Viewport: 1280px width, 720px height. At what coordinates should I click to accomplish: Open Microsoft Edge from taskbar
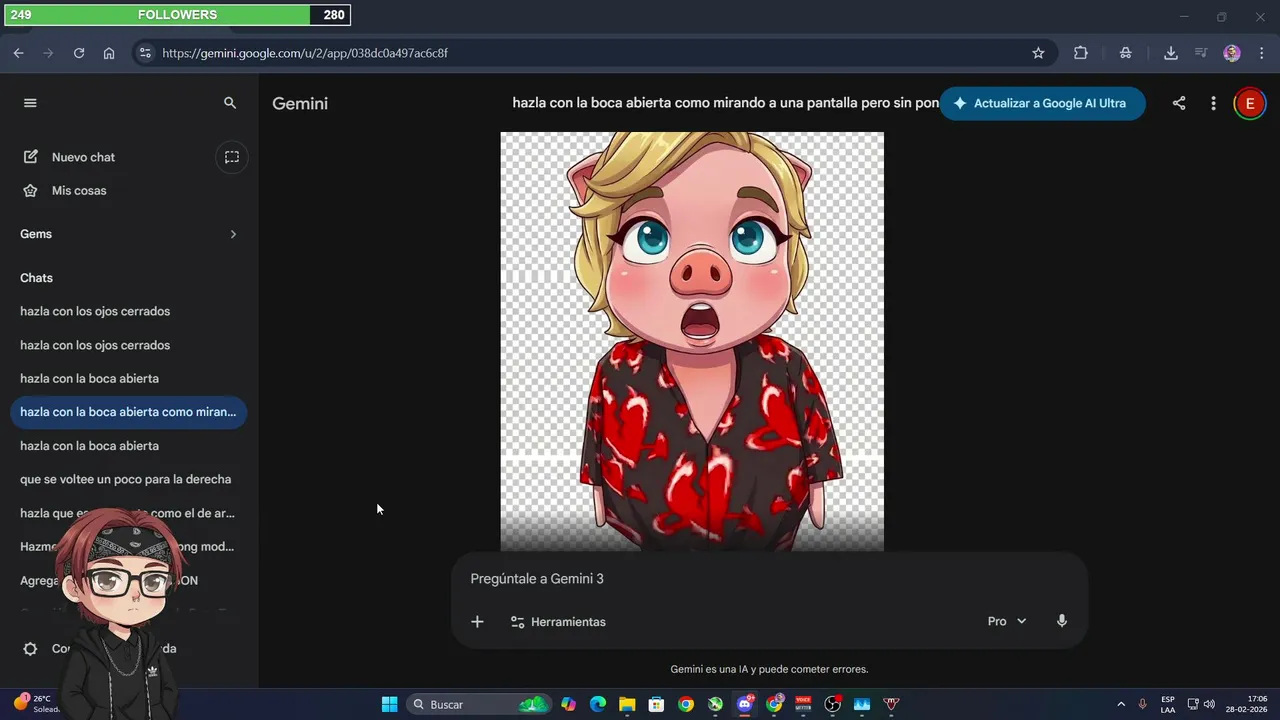pos(598,704)
